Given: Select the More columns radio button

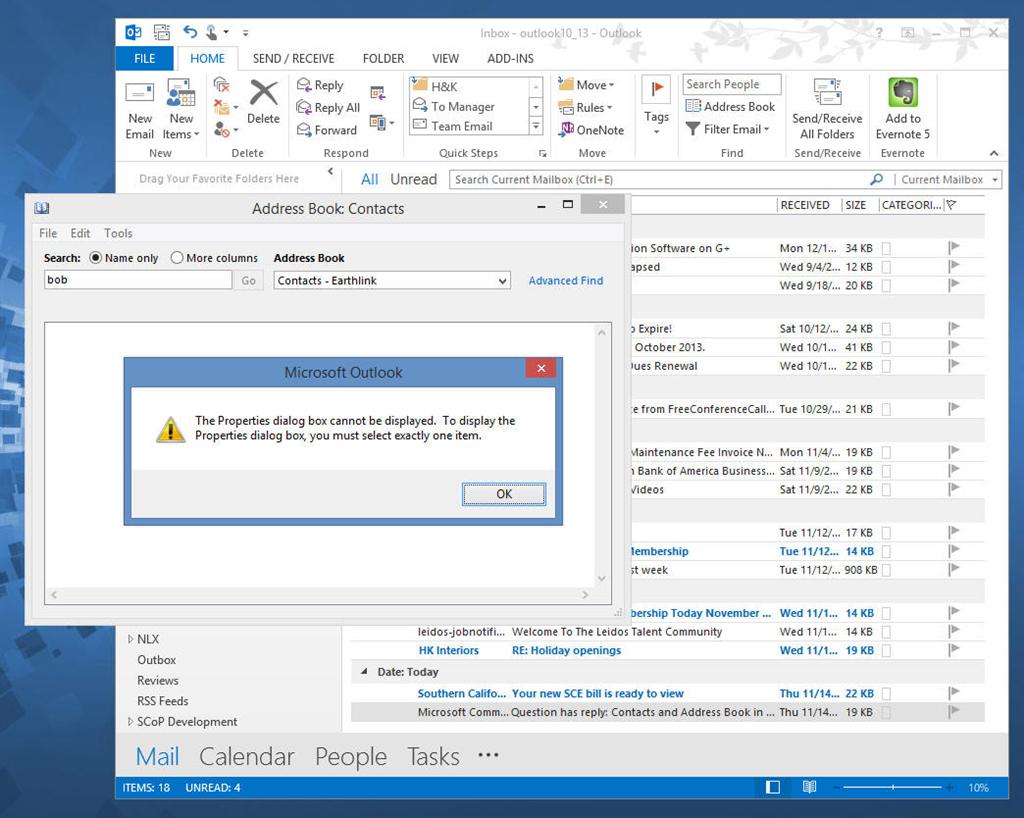Looking at the screenshot, I should tap(176, 258).
